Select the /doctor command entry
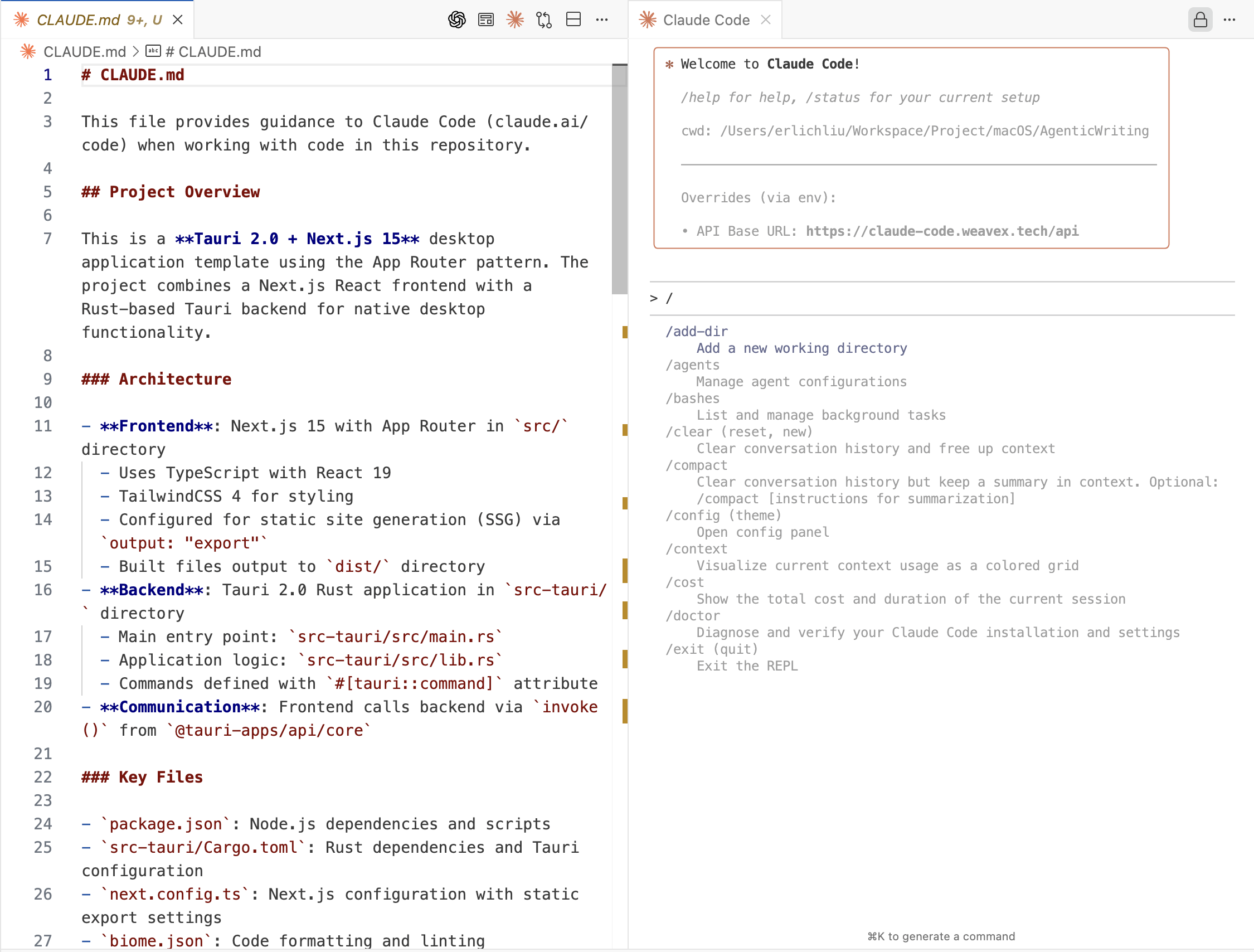The width and height of the screenshot is (1254, 952). point(692,616)
